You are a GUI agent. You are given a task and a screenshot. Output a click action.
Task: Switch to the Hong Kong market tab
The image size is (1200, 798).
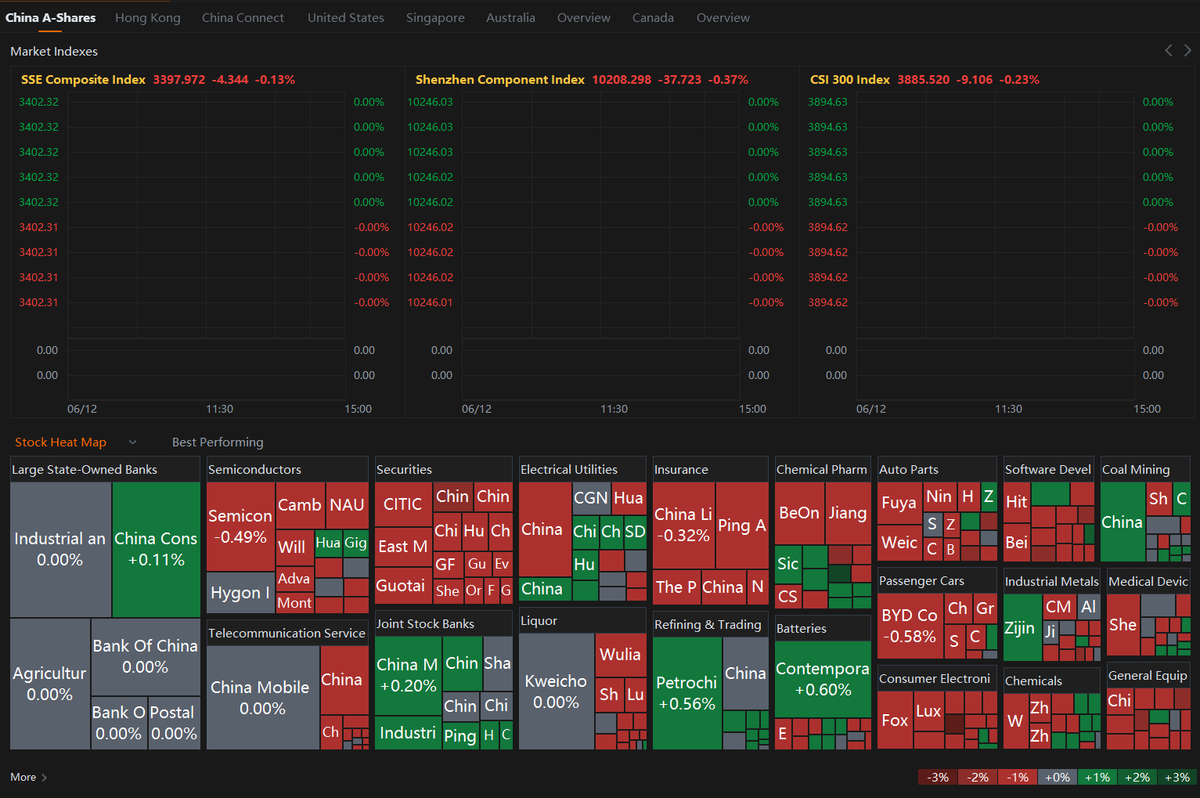[147, 17]
